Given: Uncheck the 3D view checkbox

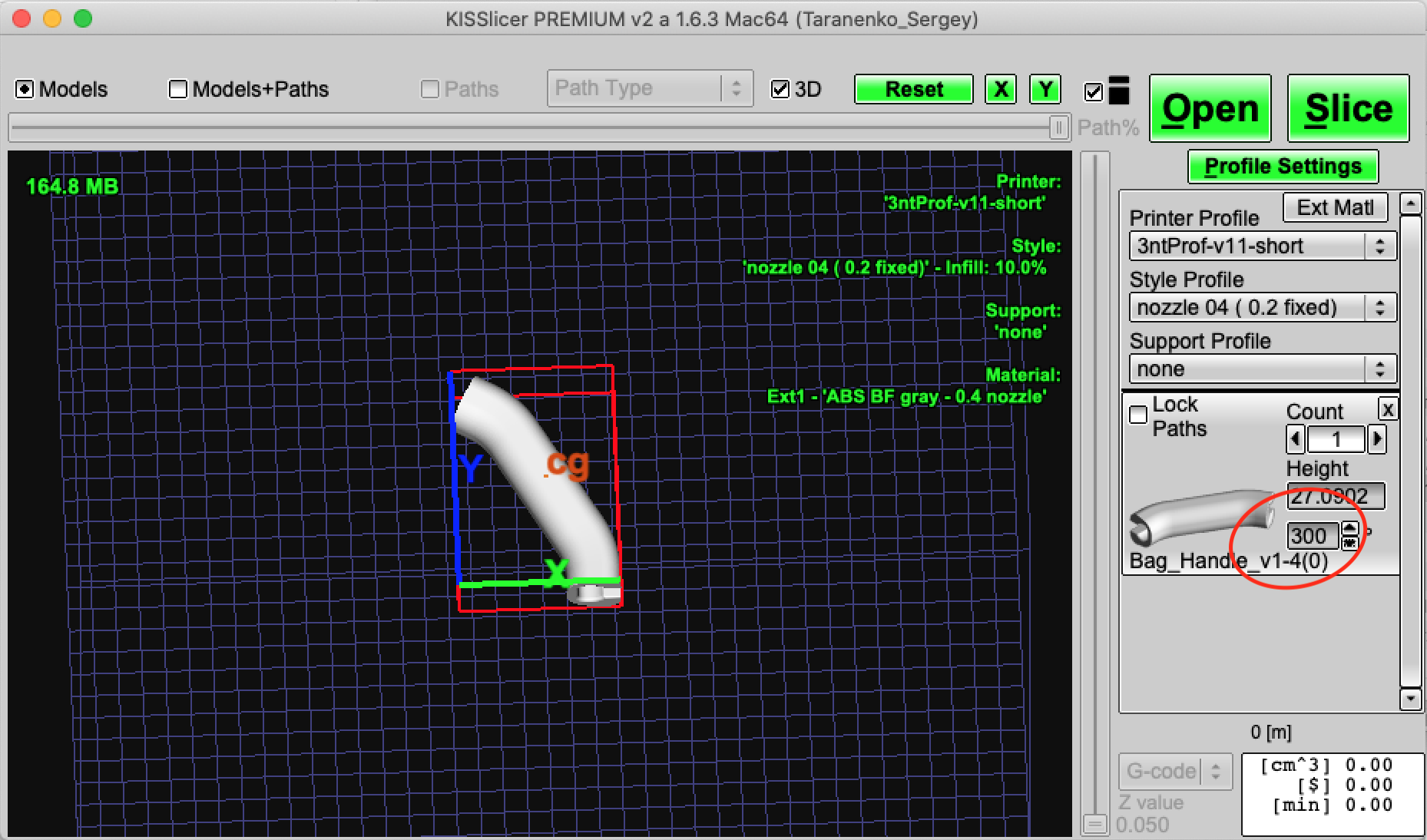Looking at the screenshot, I should click(780, 90).
